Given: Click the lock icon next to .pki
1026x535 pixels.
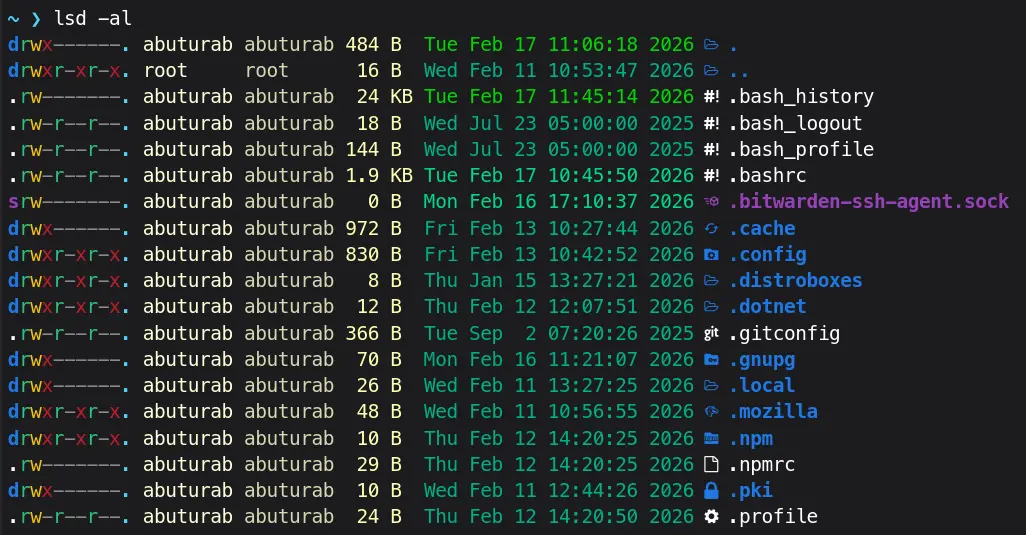Looking at the screenshot, I should click(x=711, y=490).
